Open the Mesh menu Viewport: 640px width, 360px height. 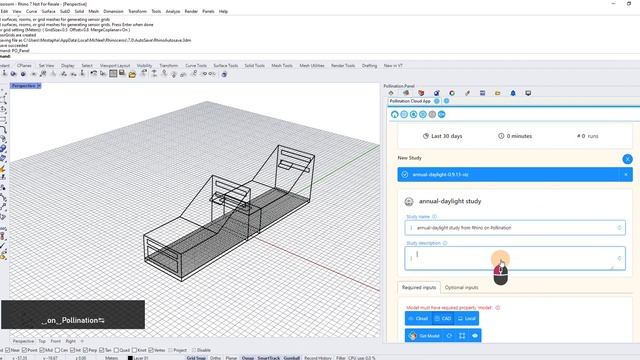coord(94,11)
